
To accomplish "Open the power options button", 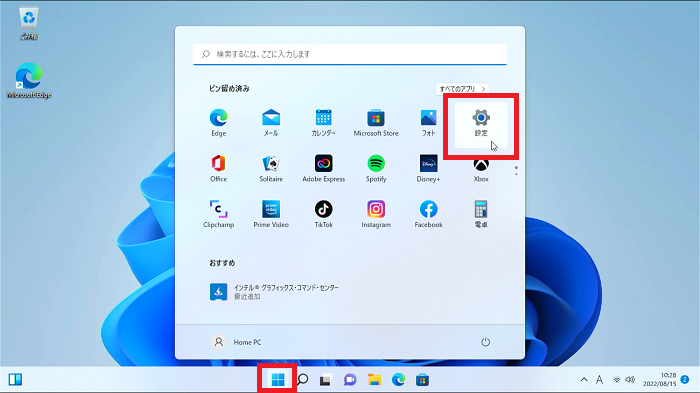I will click(485, 342).
